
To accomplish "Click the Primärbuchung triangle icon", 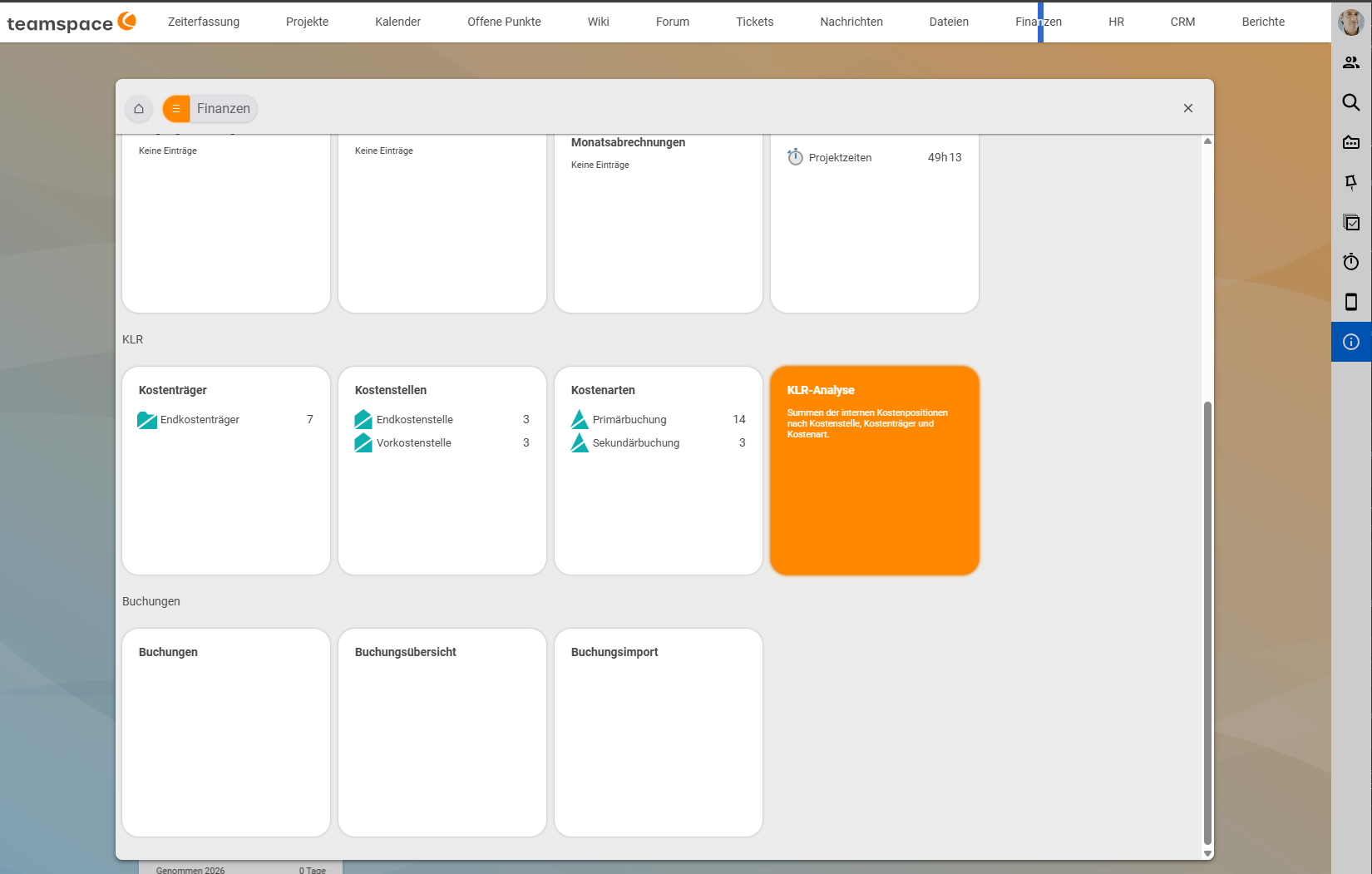I will [x=580, y=420].
